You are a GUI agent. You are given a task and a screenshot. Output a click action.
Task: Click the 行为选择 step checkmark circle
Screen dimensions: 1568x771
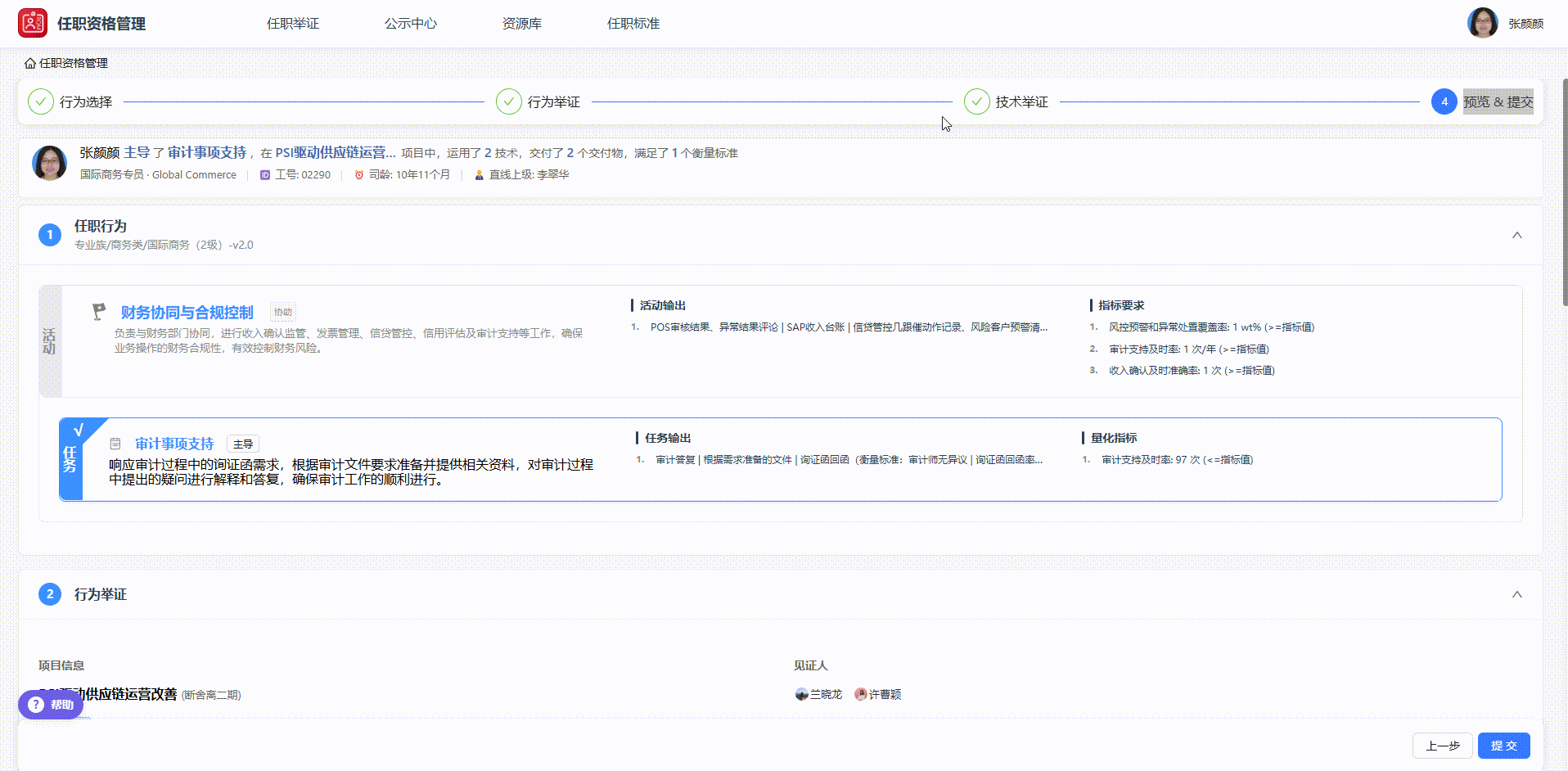click(x=41, y=101)
